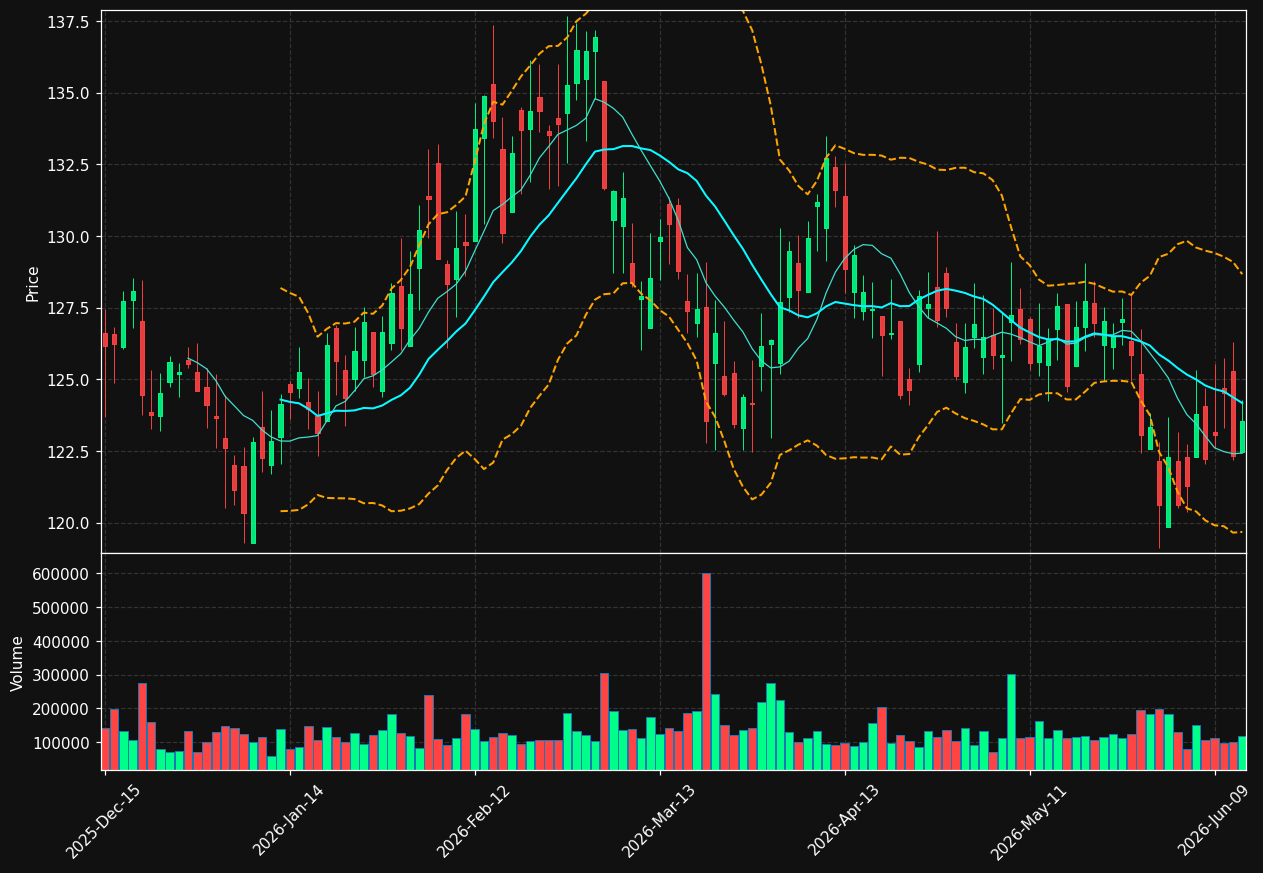Viewport: 1263px width, 873px height.
Task: Click the 125.0 price axis tick
Action: tap(67, 380)
